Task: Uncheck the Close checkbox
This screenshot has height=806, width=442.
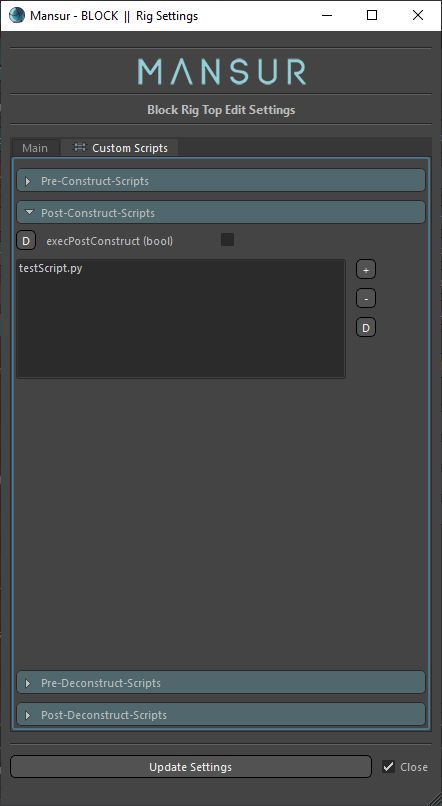Action: [x=389, y=767]
